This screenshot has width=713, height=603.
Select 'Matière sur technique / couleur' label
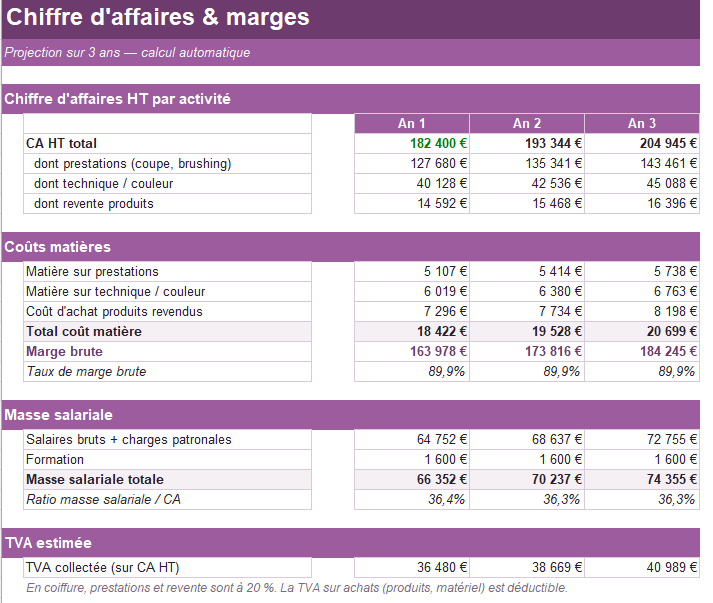tap(167, 291)
